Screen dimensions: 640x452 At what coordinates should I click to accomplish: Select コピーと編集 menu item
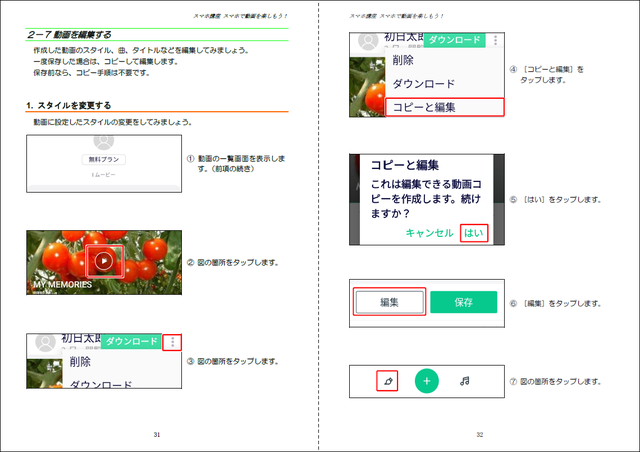444,107
